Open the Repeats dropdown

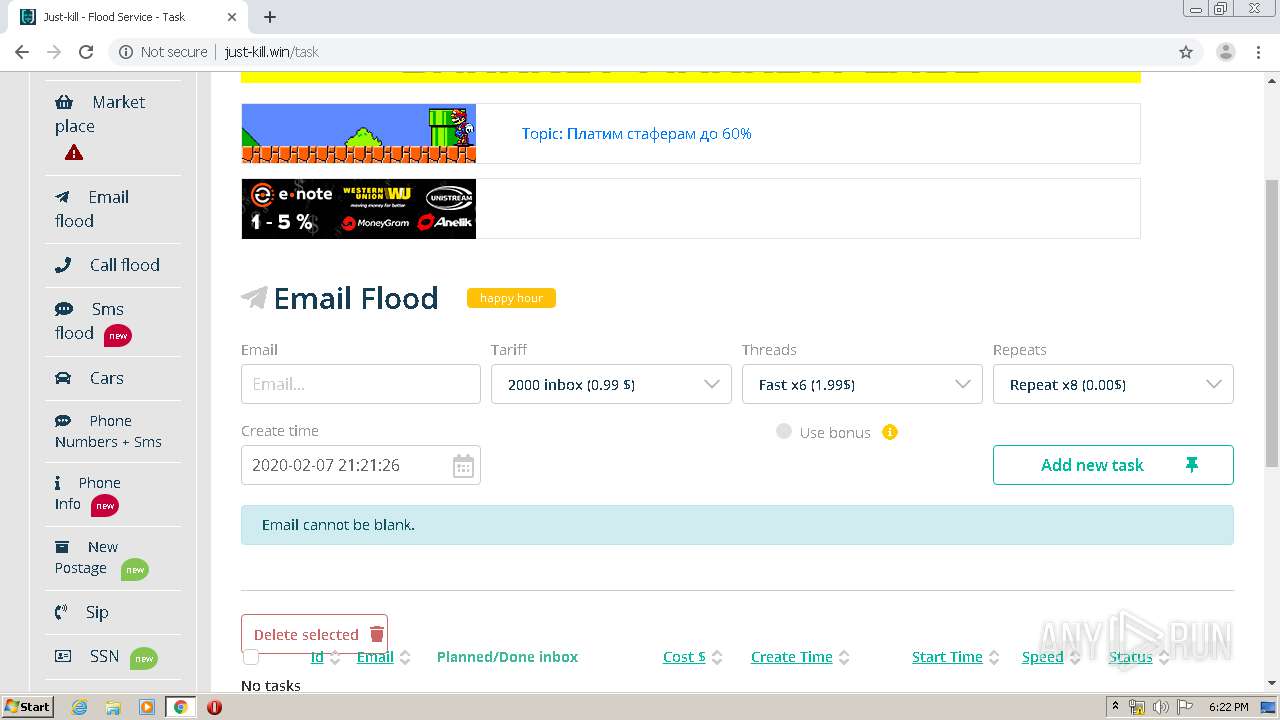(1113, 384)
